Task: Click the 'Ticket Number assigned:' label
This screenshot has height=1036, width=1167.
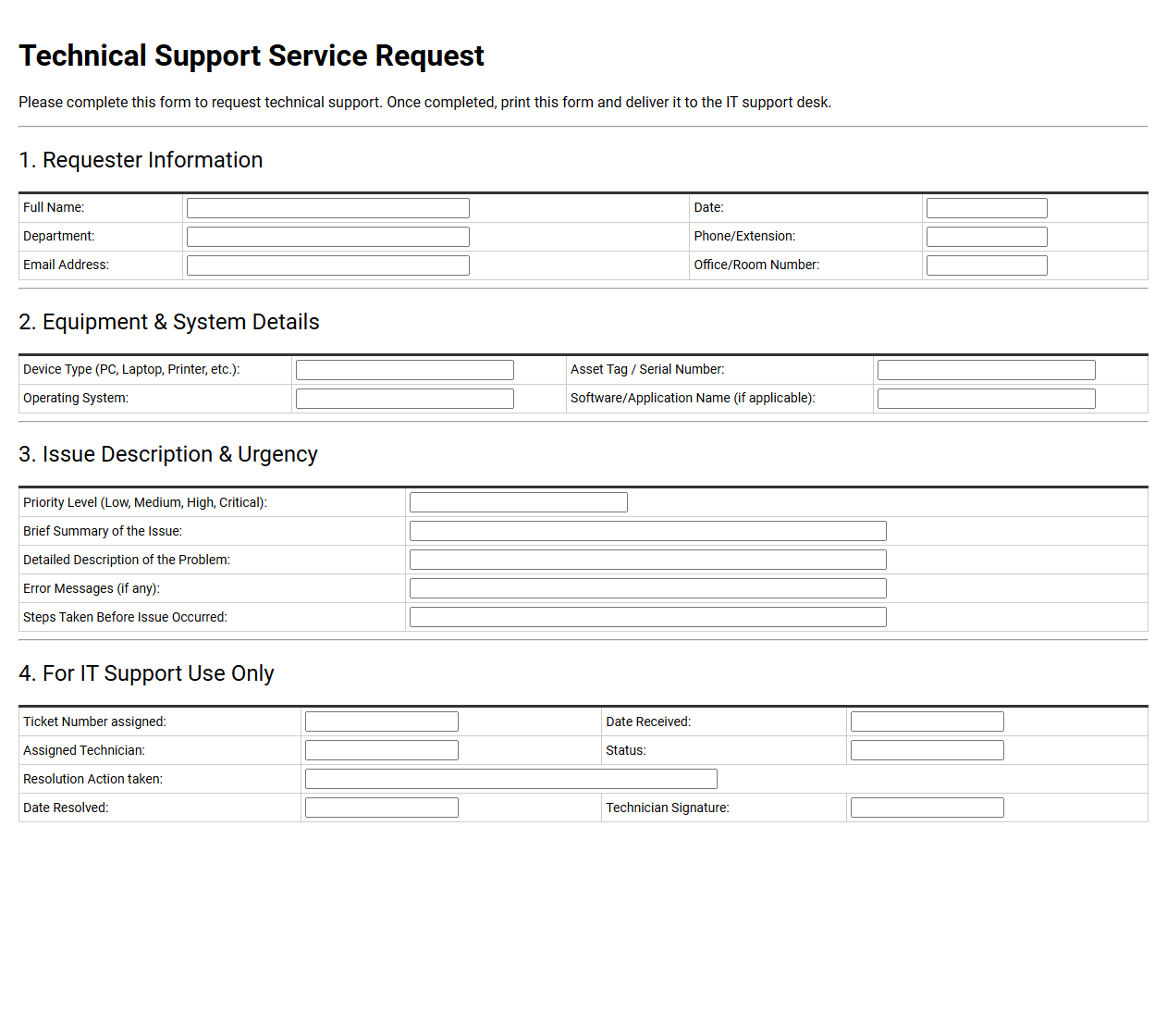Action: click(94, 721)
